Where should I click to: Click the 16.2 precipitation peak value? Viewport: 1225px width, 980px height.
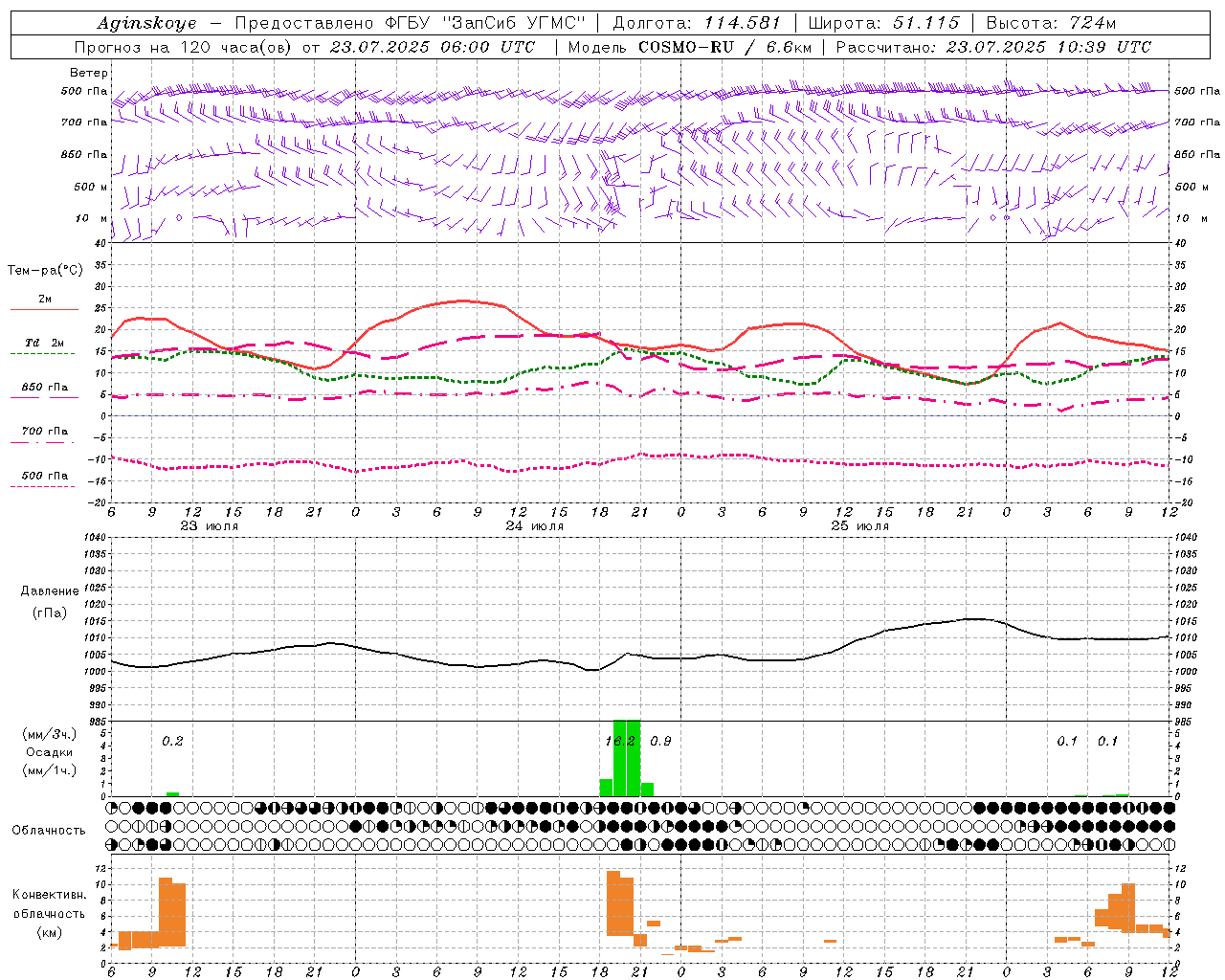(x=621, y=741)
